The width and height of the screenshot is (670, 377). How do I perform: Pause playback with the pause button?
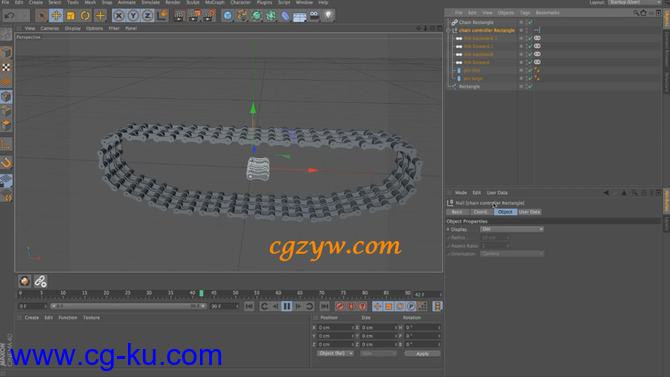(287, 306)
